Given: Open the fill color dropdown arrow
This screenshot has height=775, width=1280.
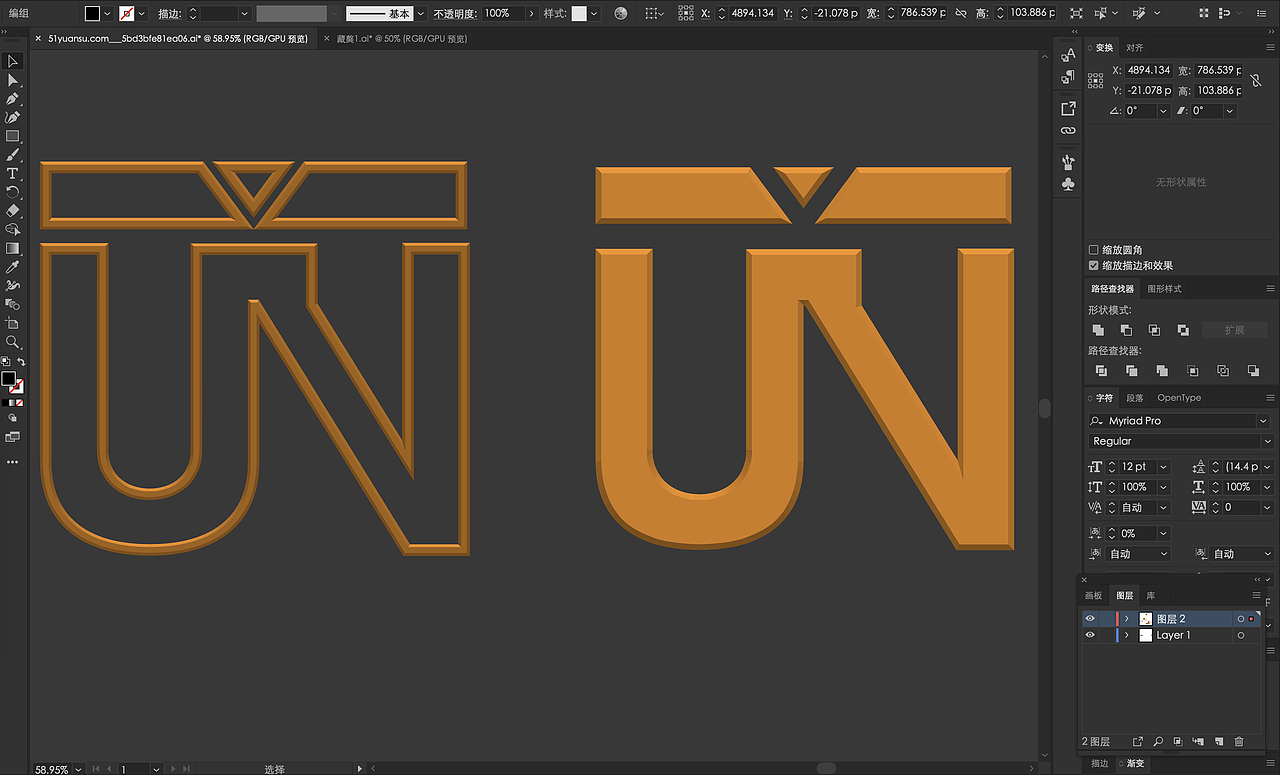Looking at the screenshot, I should click(107, 14).
